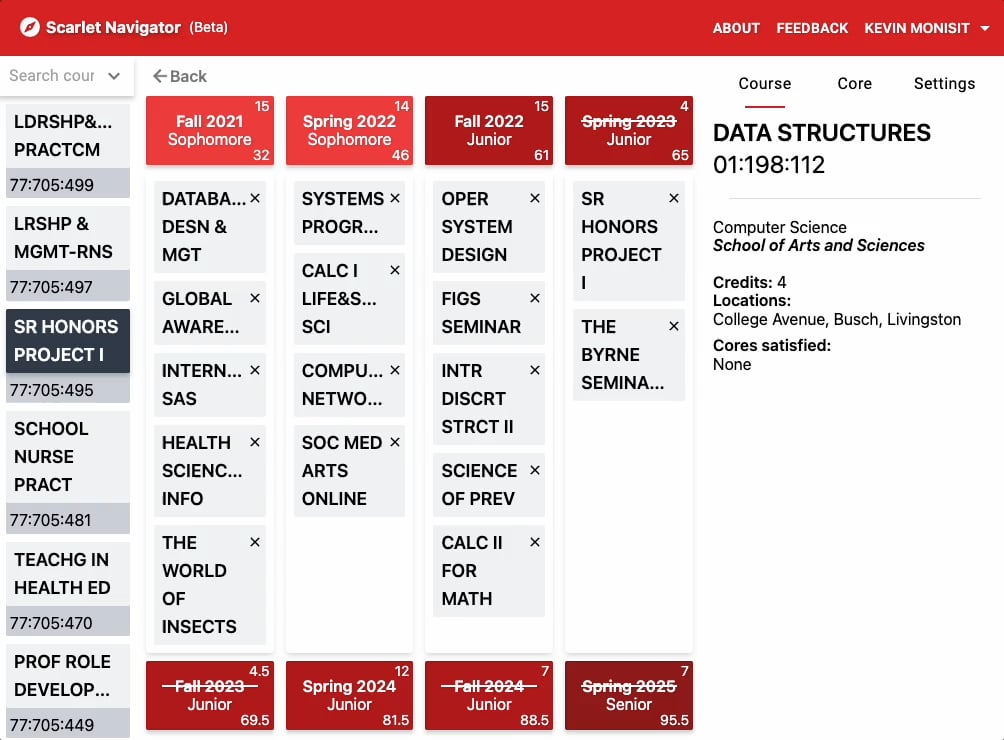Select PROF ROLE DEVELOP... course

(68, 676)
